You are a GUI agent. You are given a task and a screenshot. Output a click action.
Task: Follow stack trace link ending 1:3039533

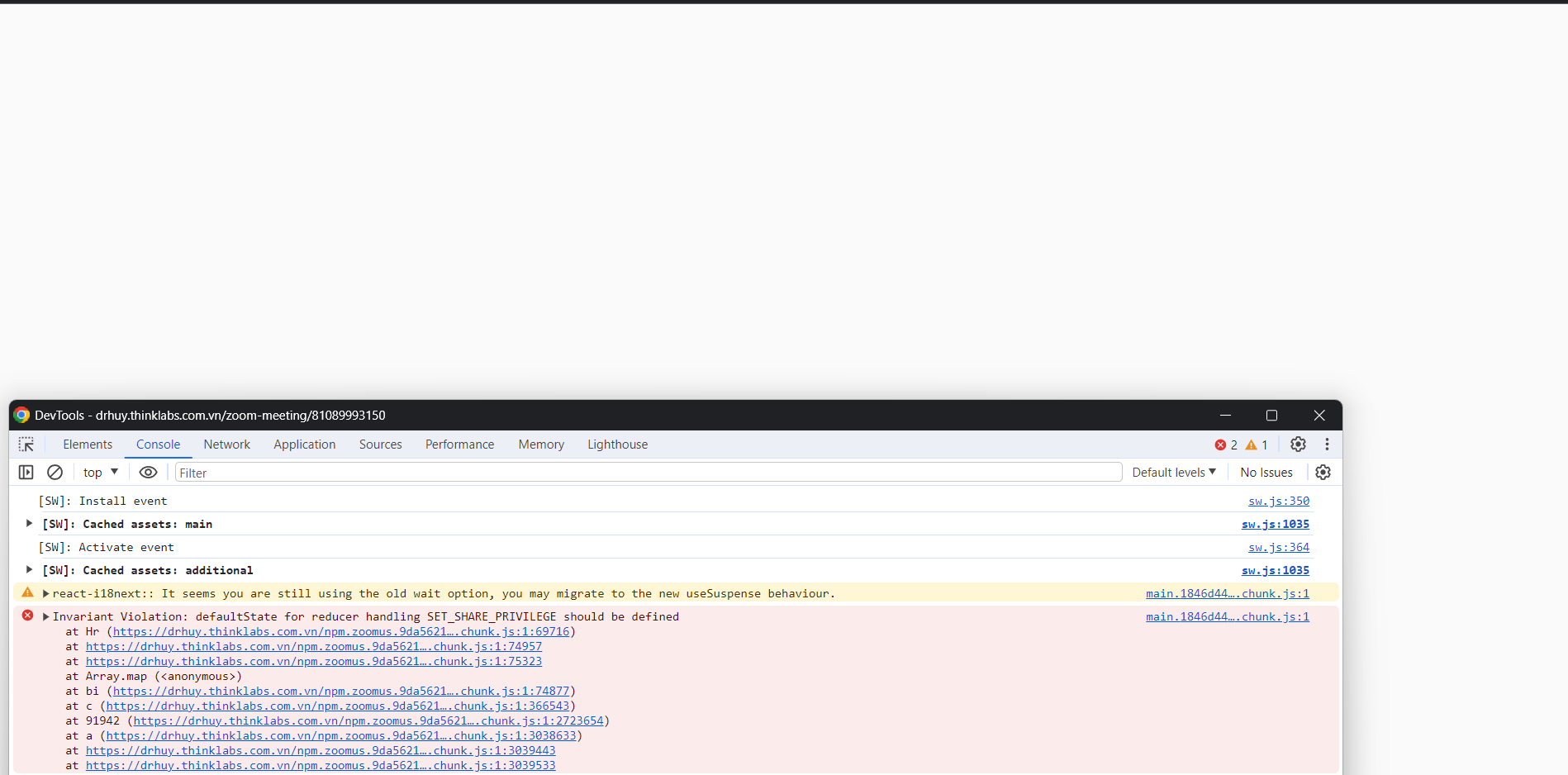click(x=321, y=765)
